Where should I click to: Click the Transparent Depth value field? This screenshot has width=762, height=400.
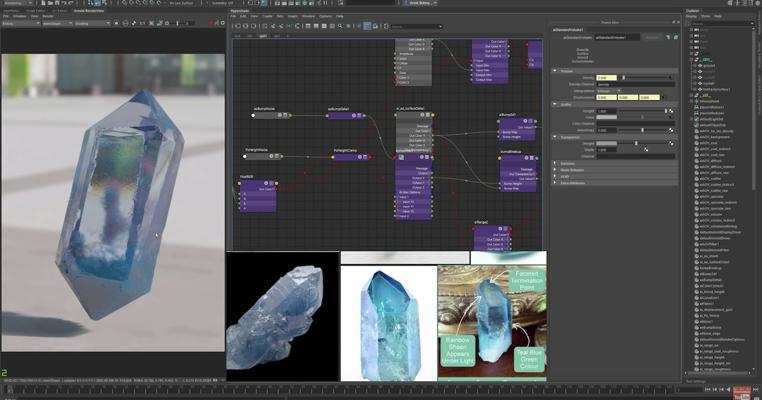(x=606, y=150)
